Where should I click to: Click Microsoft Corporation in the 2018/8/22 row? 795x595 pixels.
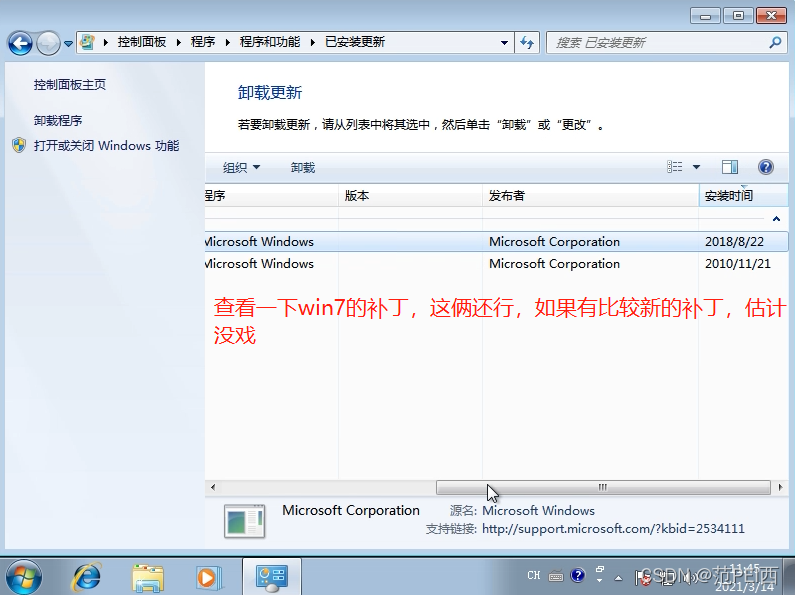(554, 242)
